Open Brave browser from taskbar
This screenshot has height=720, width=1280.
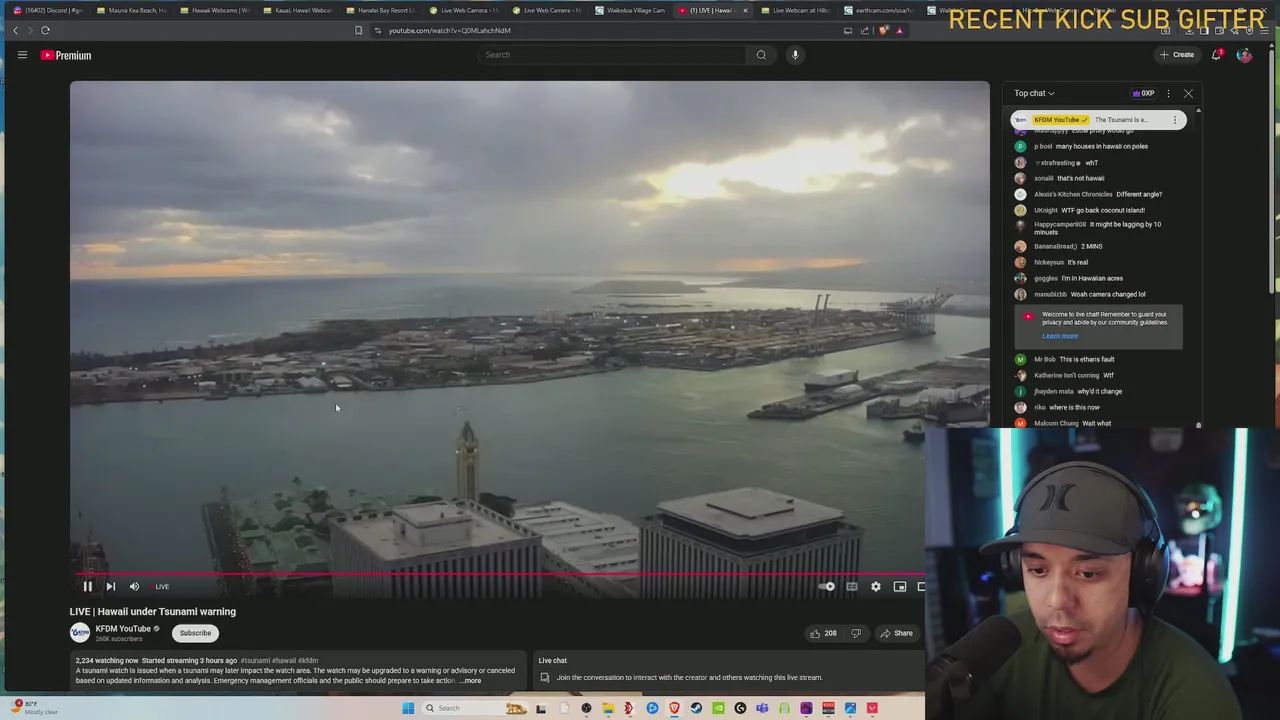(674, 708)
